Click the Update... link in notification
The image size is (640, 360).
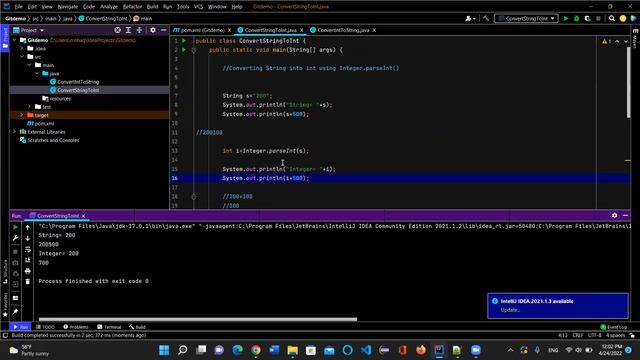510,310
